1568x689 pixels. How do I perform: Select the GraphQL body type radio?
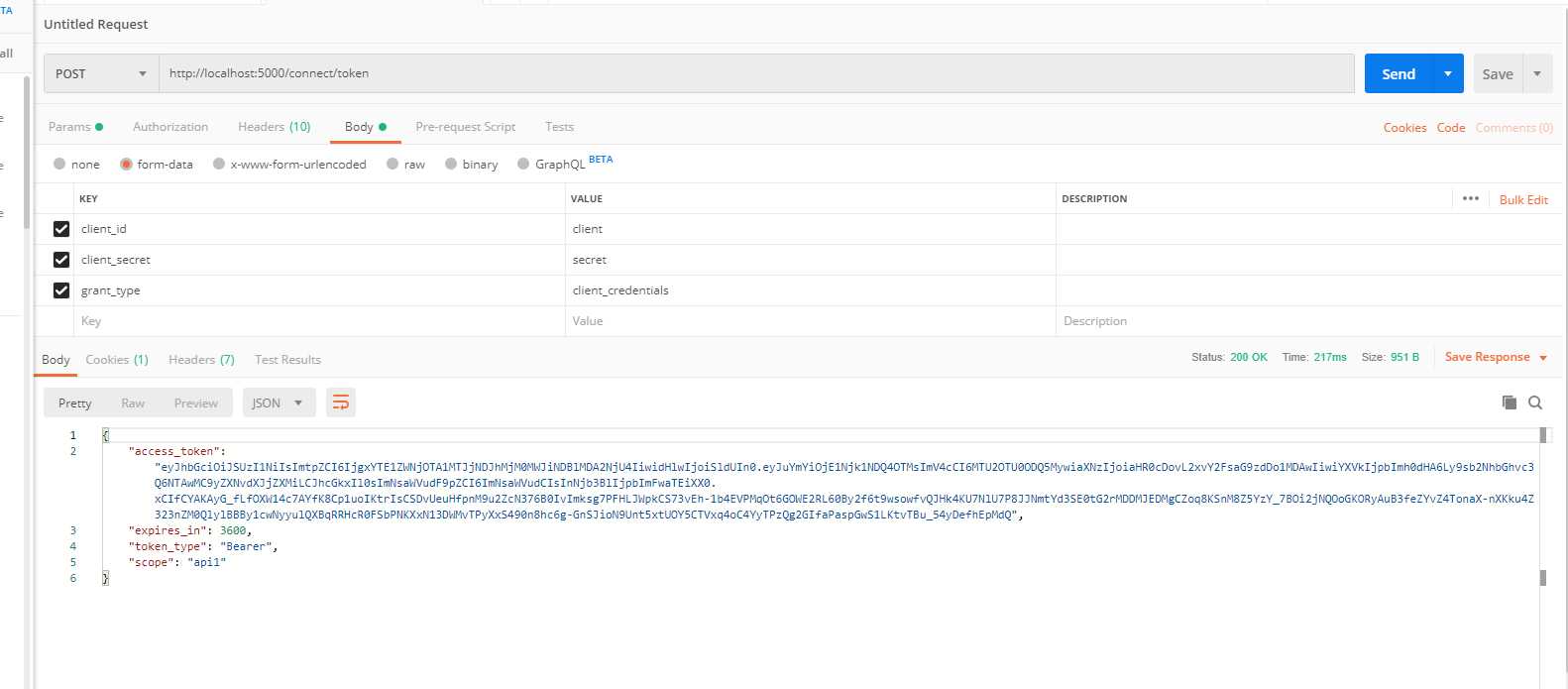[523, 164]
